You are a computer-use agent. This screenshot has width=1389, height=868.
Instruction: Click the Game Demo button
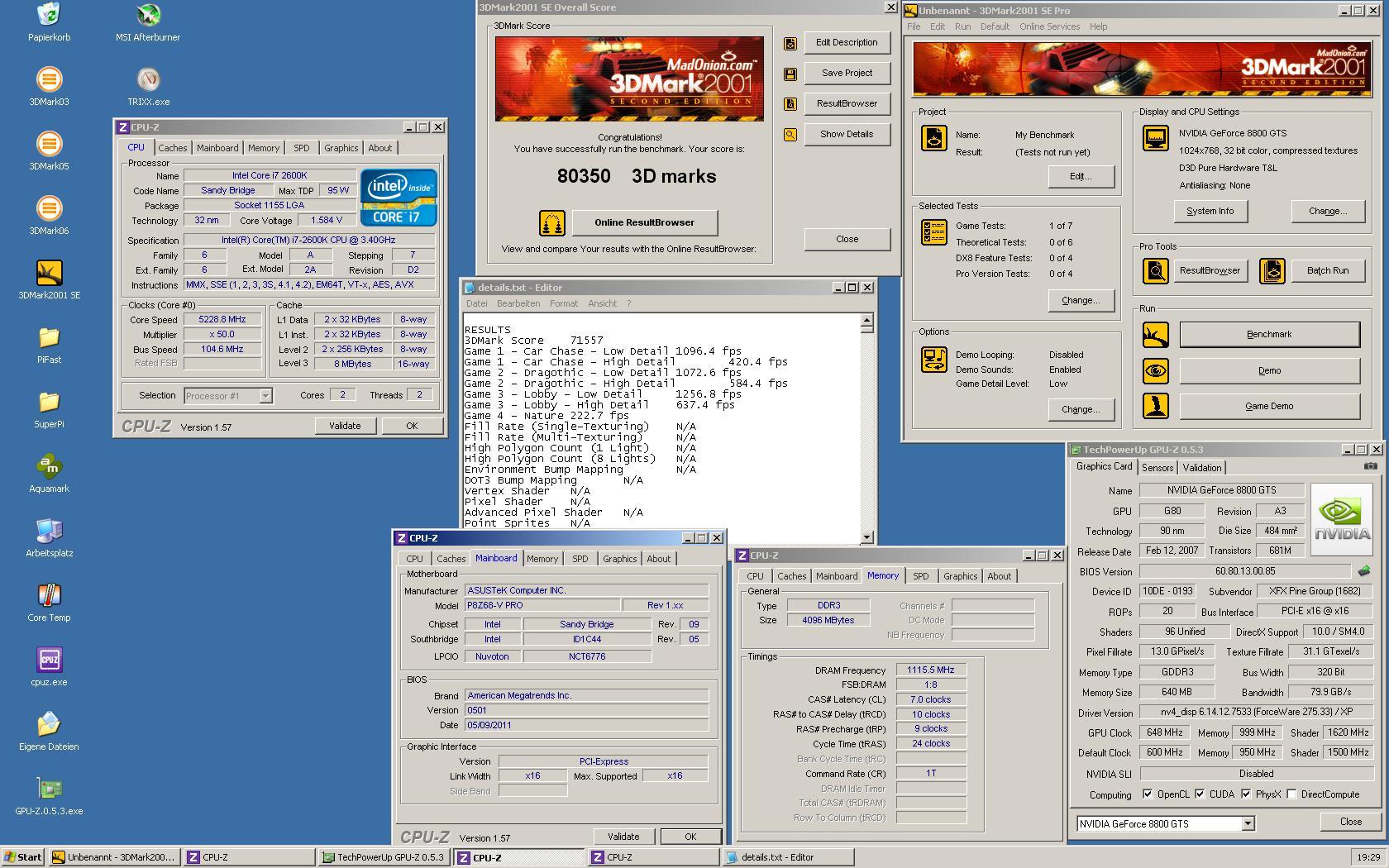(x=1269, y=406)
